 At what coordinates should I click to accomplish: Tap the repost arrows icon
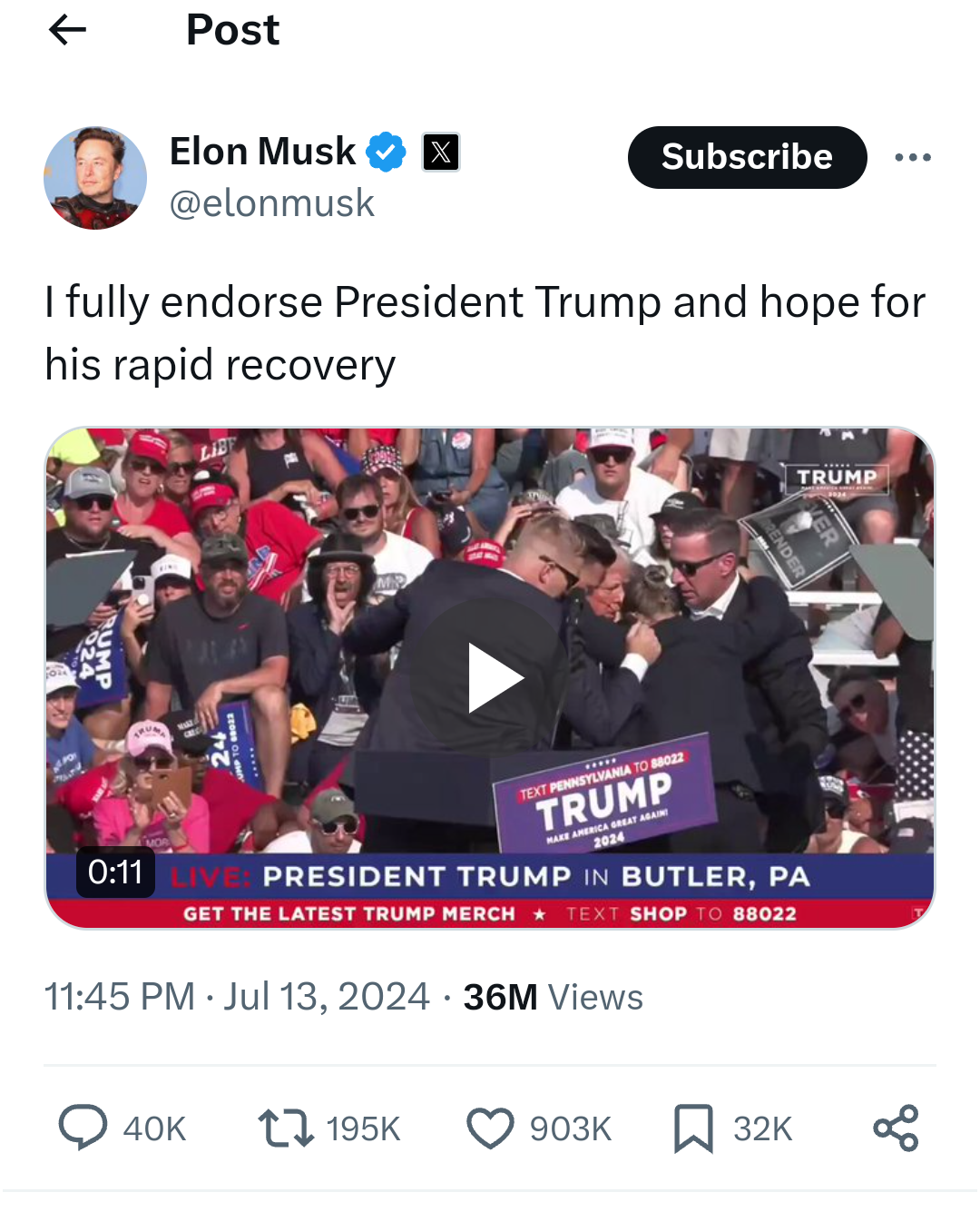[286, 1128]
